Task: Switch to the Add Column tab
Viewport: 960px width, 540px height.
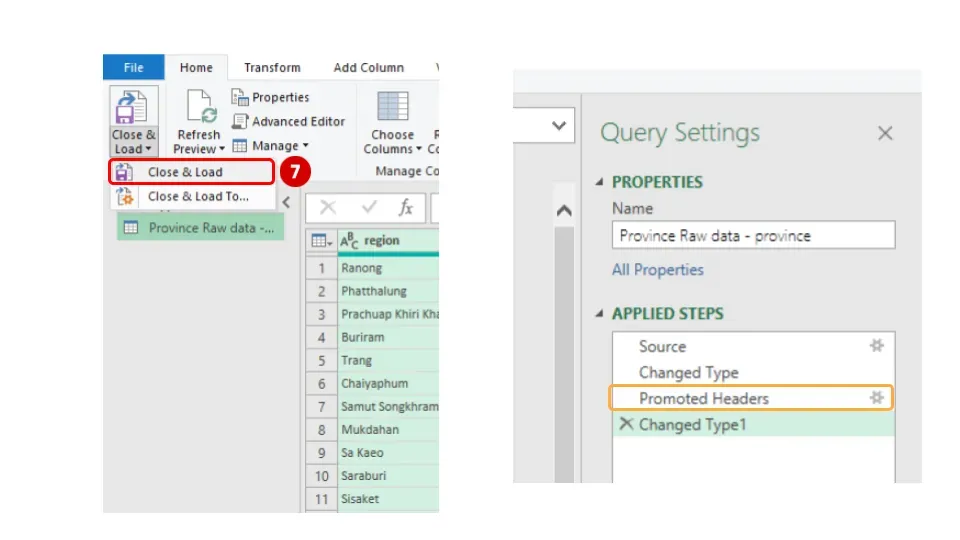Action: click(369, 67)
